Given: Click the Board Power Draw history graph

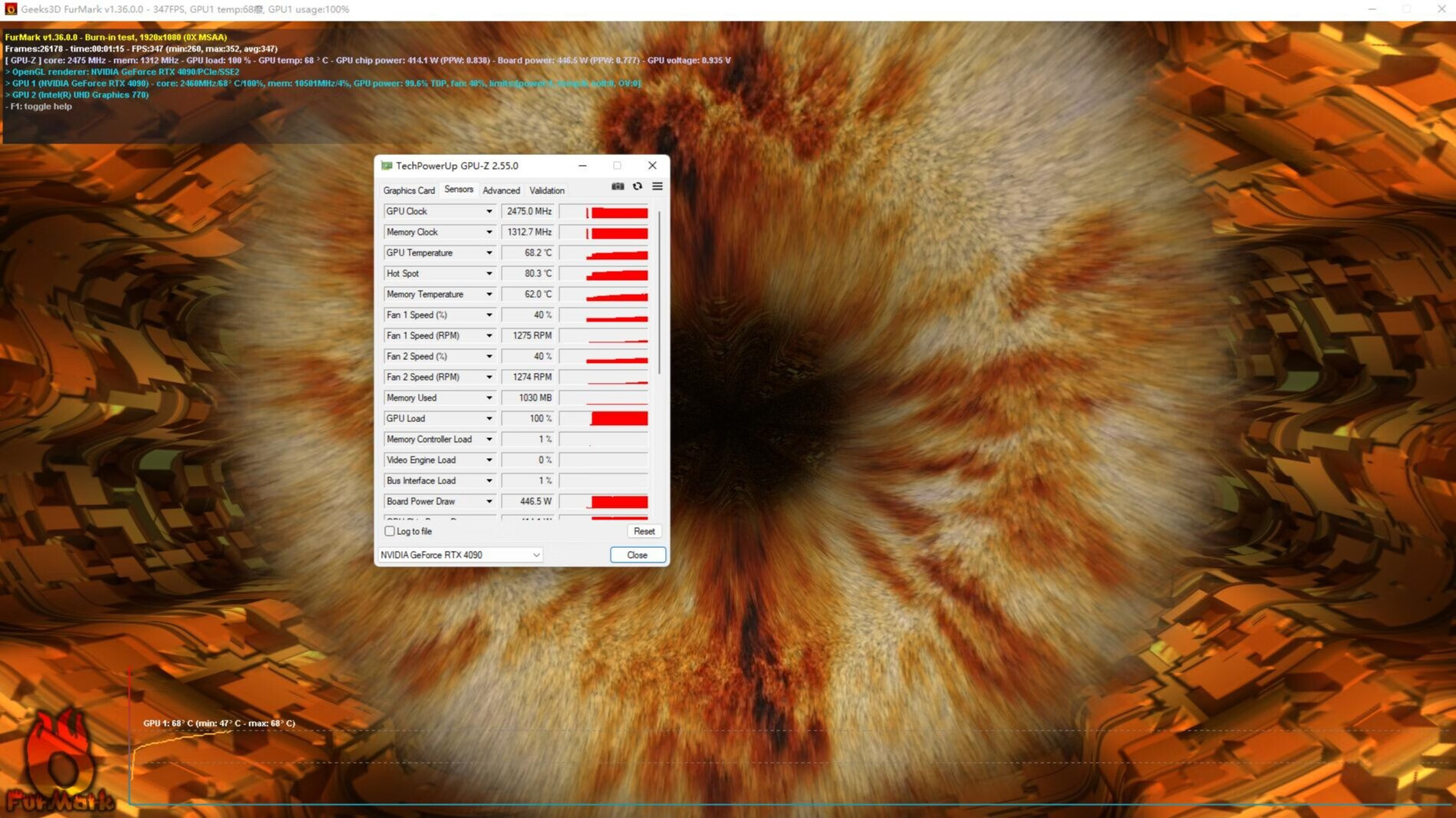Looking at the screenshot, I should coord(604,502).
